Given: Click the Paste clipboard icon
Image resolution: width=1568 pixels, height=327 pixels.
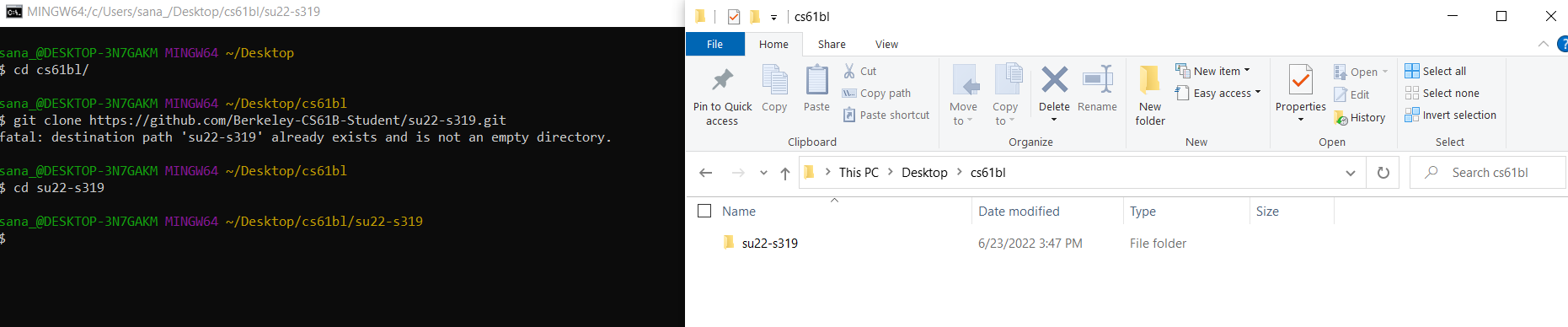Looking at the screenshot, I should tap(816, 80).
